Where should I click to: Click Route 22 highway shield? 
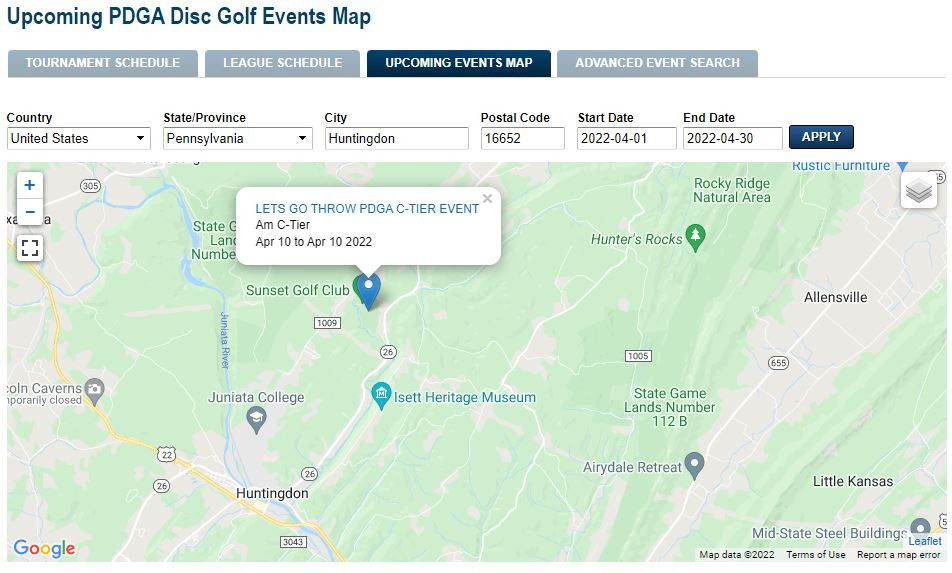point(167,454)
